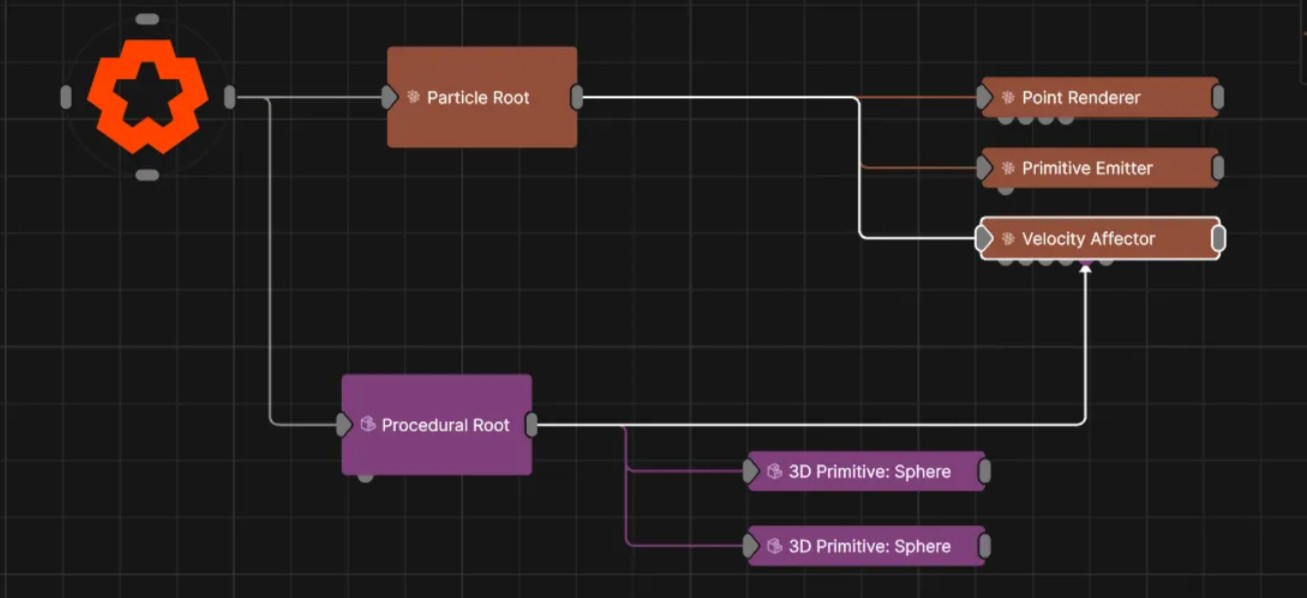Screen dimensions: 1307x598
Task: Click the particle icon on Point Renderer node
Action: coord(1007,97)
